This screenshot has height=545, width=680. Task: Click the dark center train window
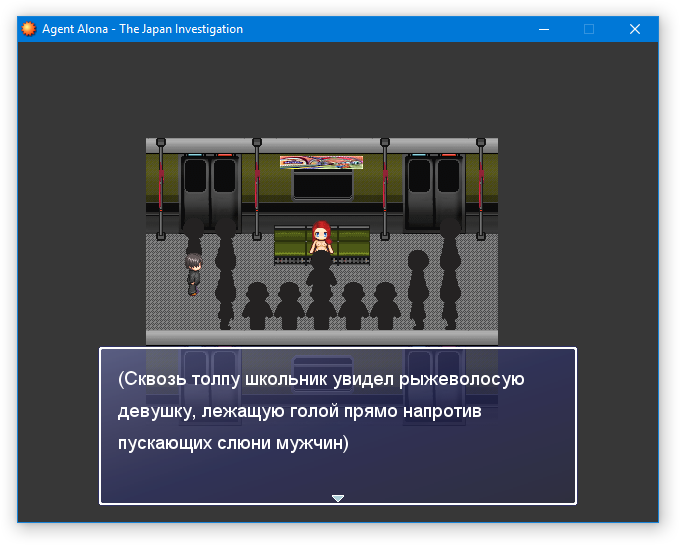(322, 185)
